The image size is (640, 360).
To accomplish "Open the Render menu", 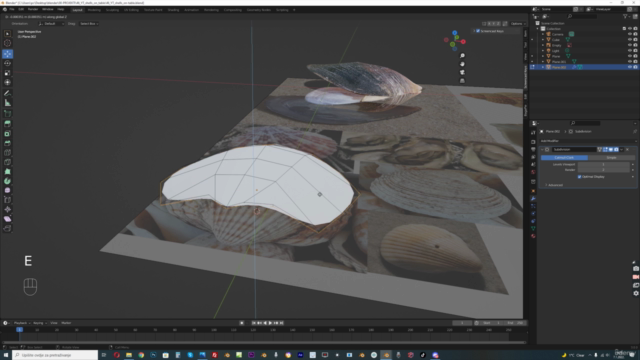I will coord(33,9).
